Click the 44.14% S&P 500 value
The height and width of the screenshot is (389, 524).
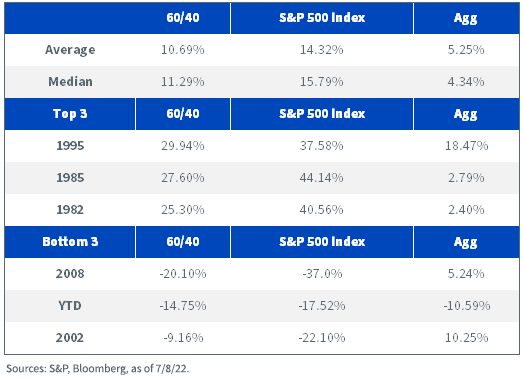[321, 177]
